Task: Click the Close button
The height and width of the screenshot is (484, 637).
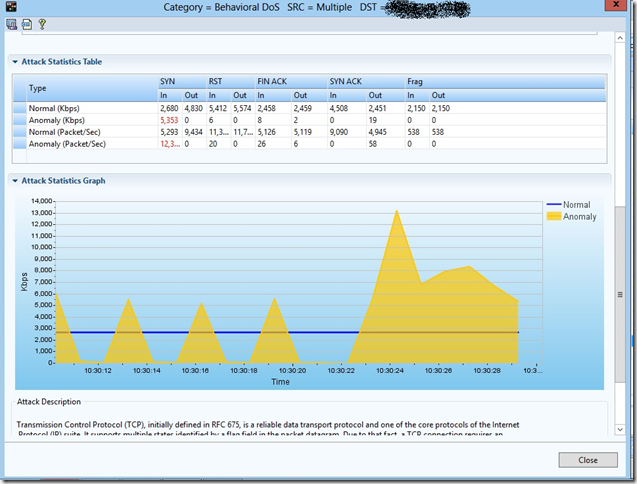Action: (588, 460)
